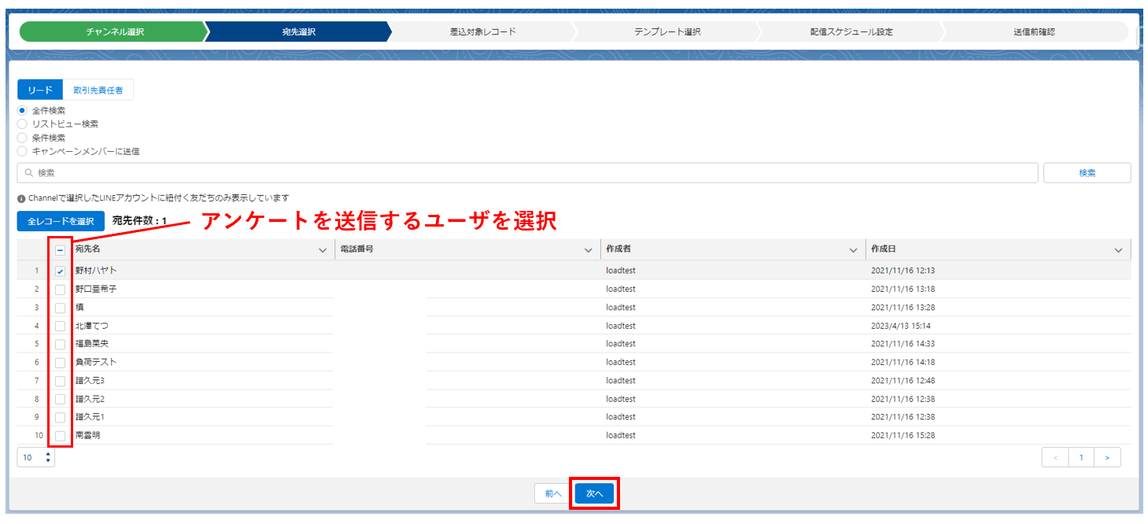Viewport: 1148px width, 524px height.
Task: Check the box for row 10 recipient
Action: pyautogui.click(x=60, y=435)
